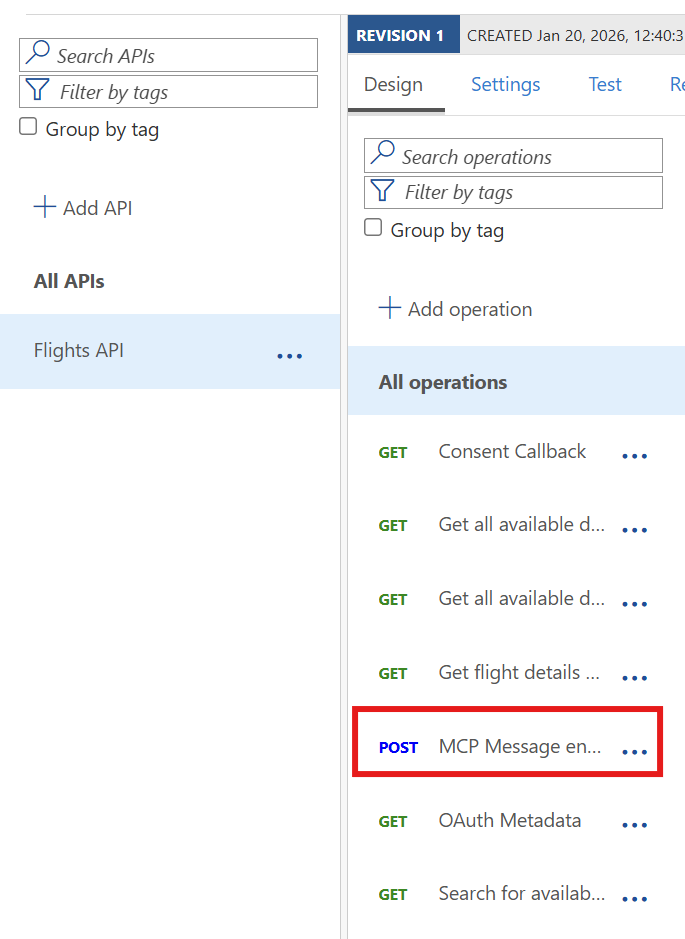Screen dimensions: 685x939
Task: Click the plus icon beside Add API
Action: [x=45, y=208]
